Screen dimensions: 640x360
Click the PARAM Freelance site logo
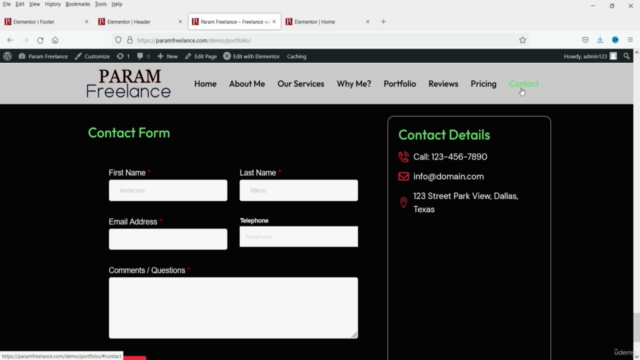coord(129,83)
